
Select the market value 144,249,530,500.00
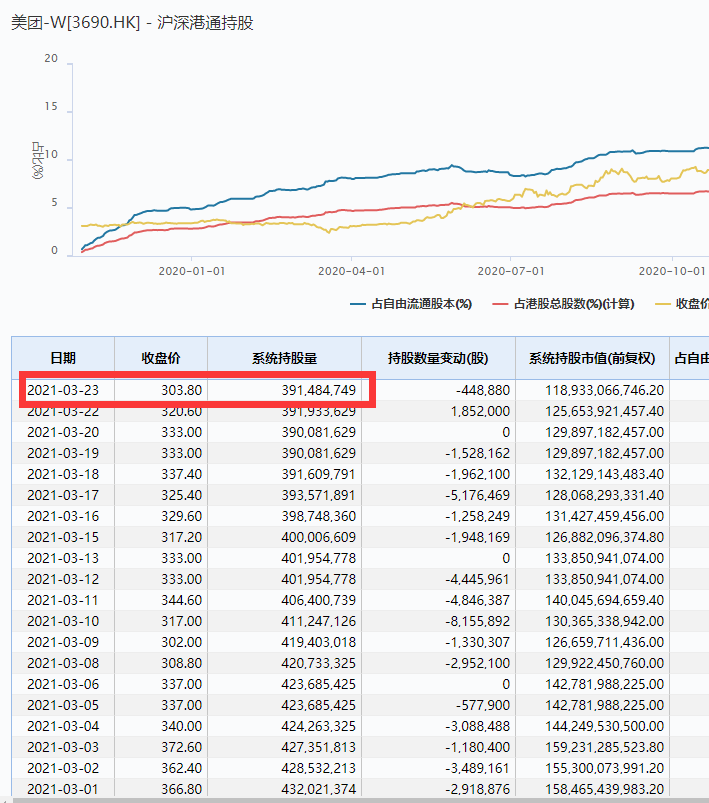[x=604, y=726]
